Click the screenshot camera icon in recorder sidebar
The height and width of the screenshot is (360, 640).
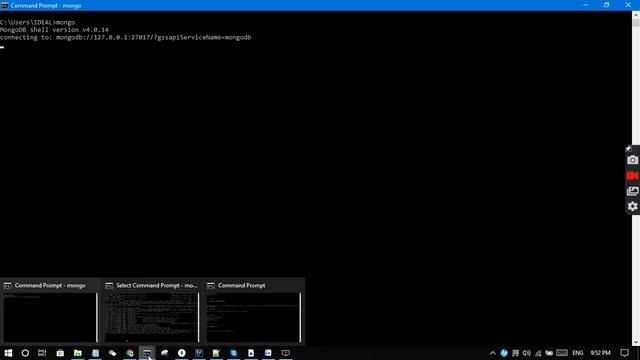point(632,160)
